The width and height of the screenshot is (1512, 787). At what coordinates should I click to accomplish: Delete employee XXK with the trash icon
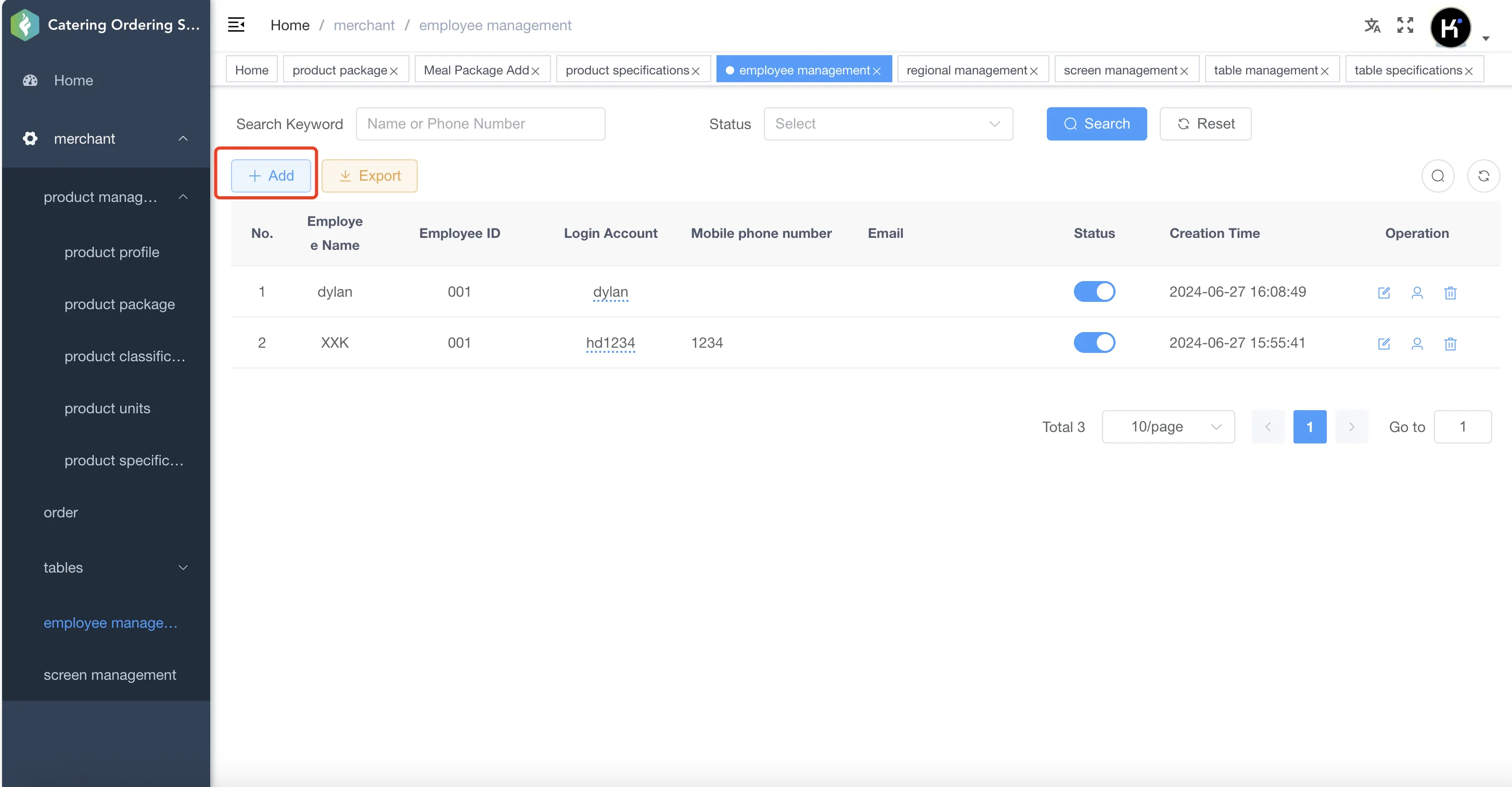(1450, 344)
